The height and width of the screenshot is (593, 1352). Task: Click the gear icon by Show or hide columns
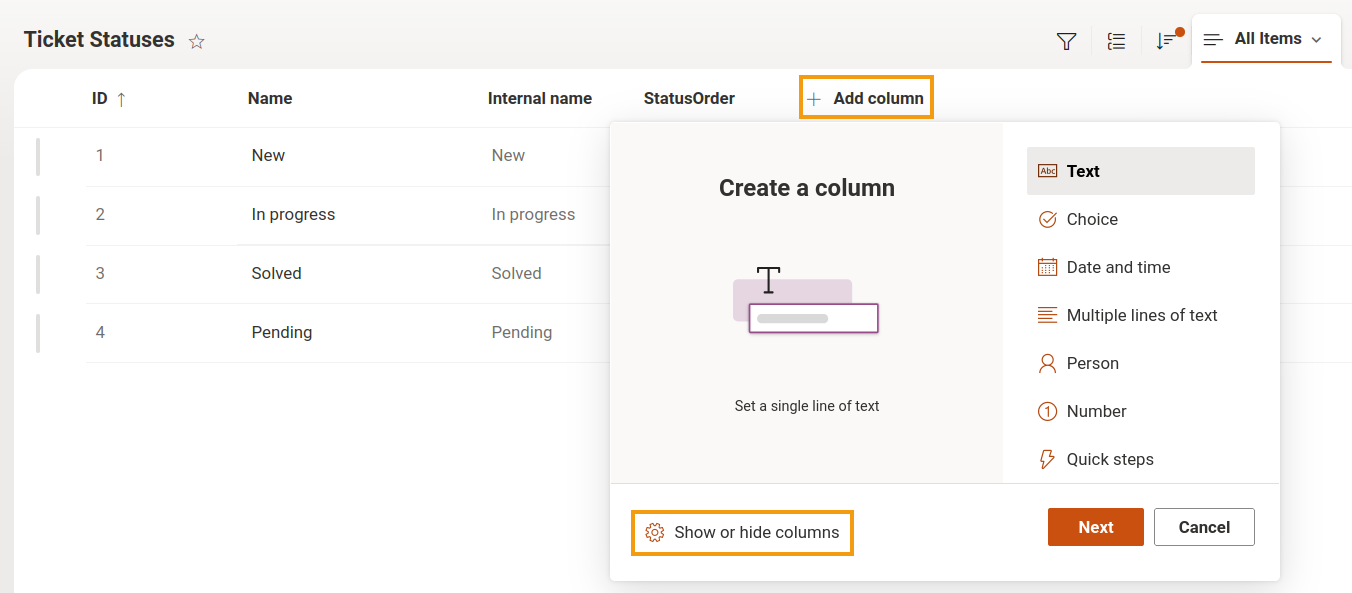655,532
